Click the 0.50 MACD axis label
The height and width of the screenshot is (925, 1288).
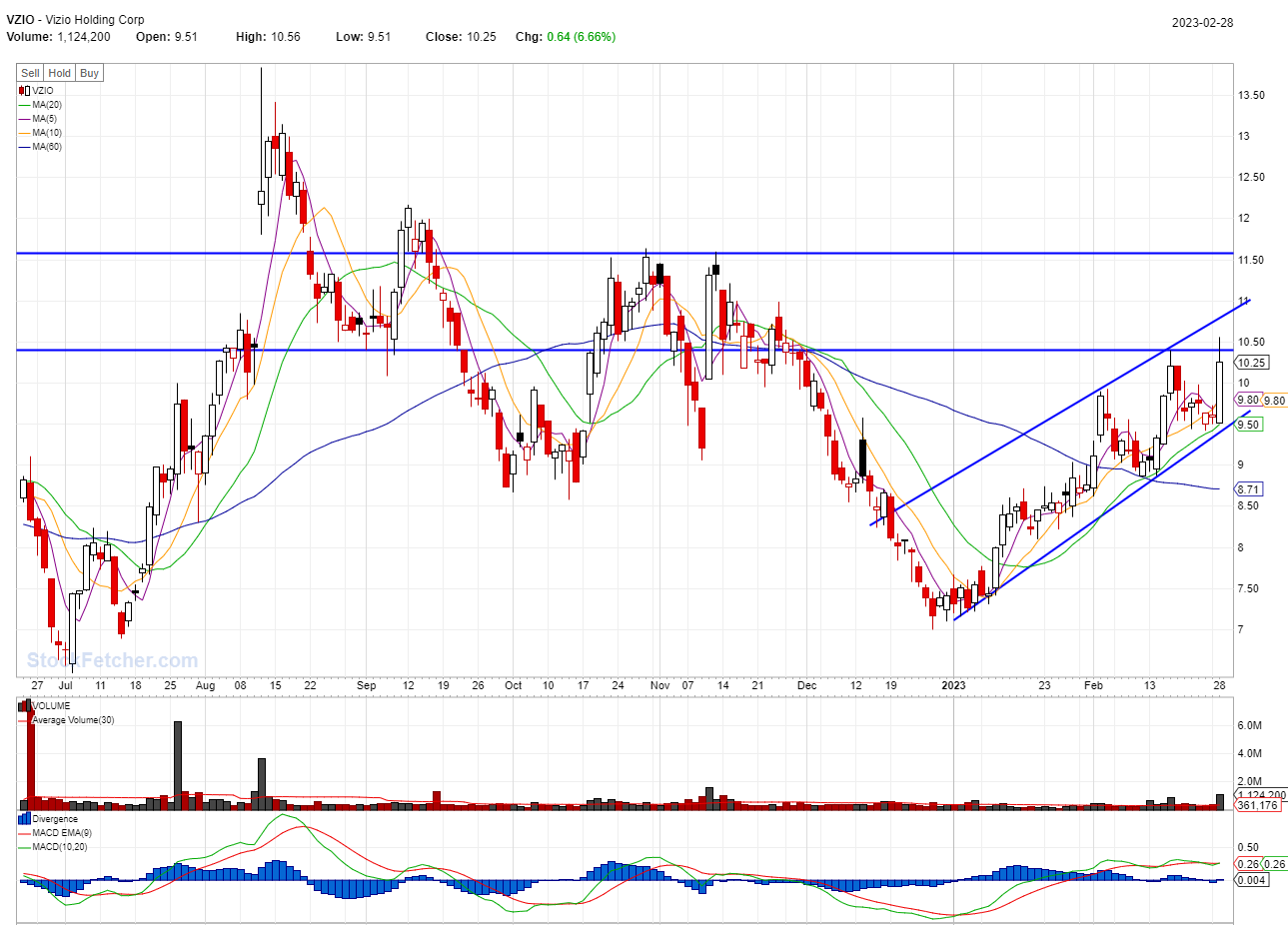[x=1248, y=847]
